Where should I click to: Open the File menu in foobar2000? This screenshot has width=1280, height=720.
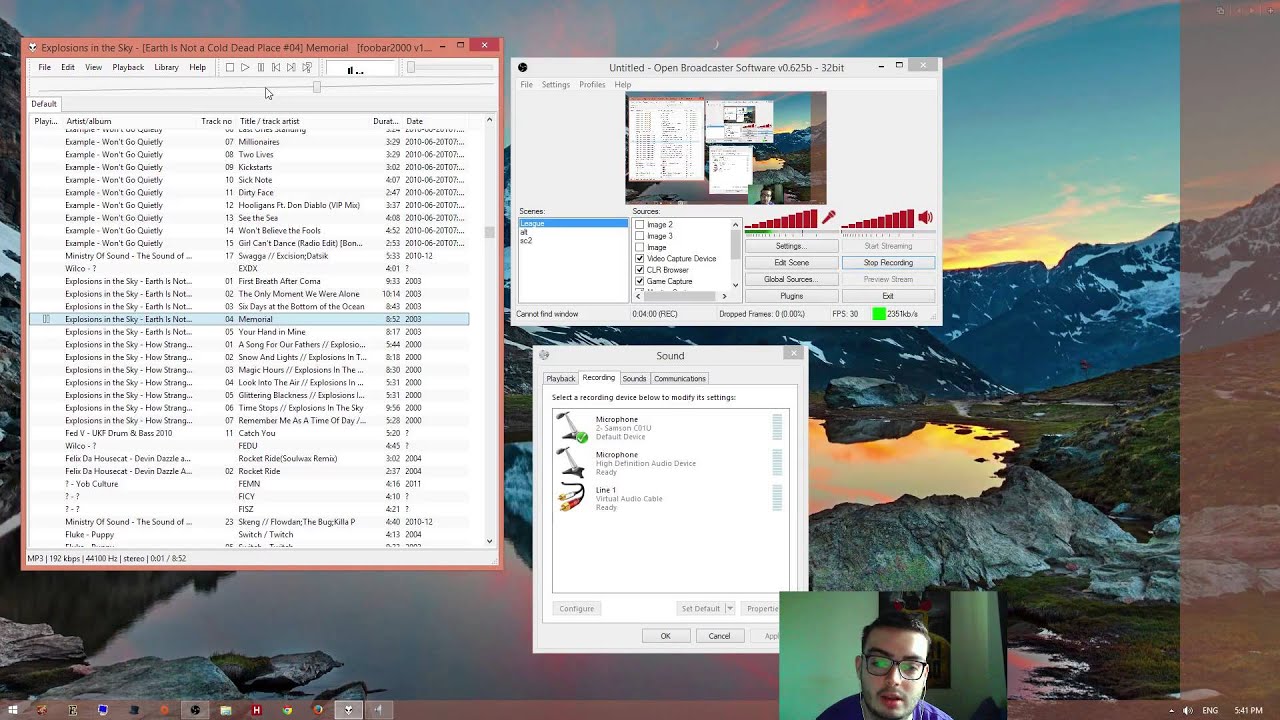coord(44,68)
